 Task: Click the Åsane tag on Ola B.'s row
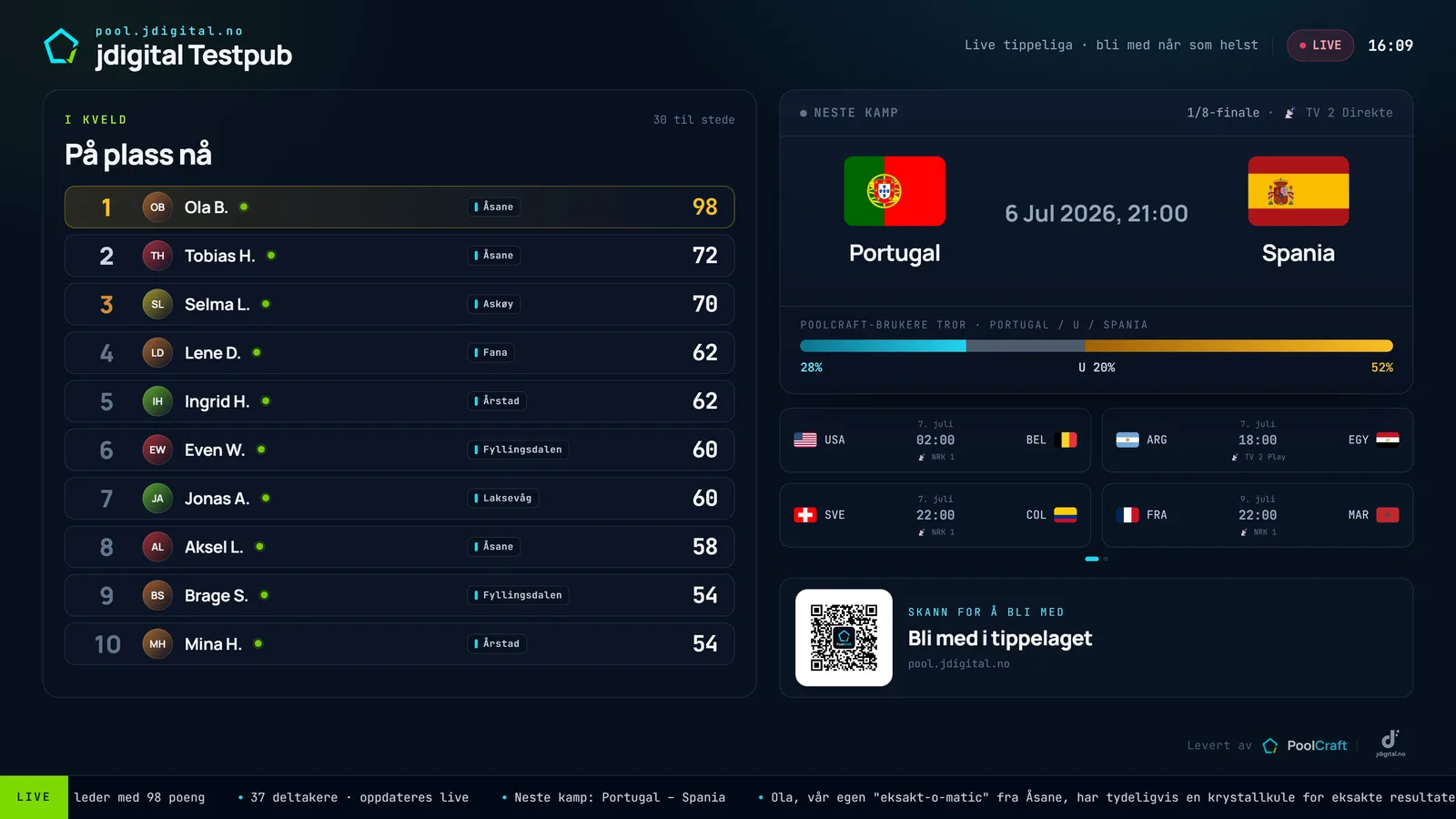pos(494,207)
